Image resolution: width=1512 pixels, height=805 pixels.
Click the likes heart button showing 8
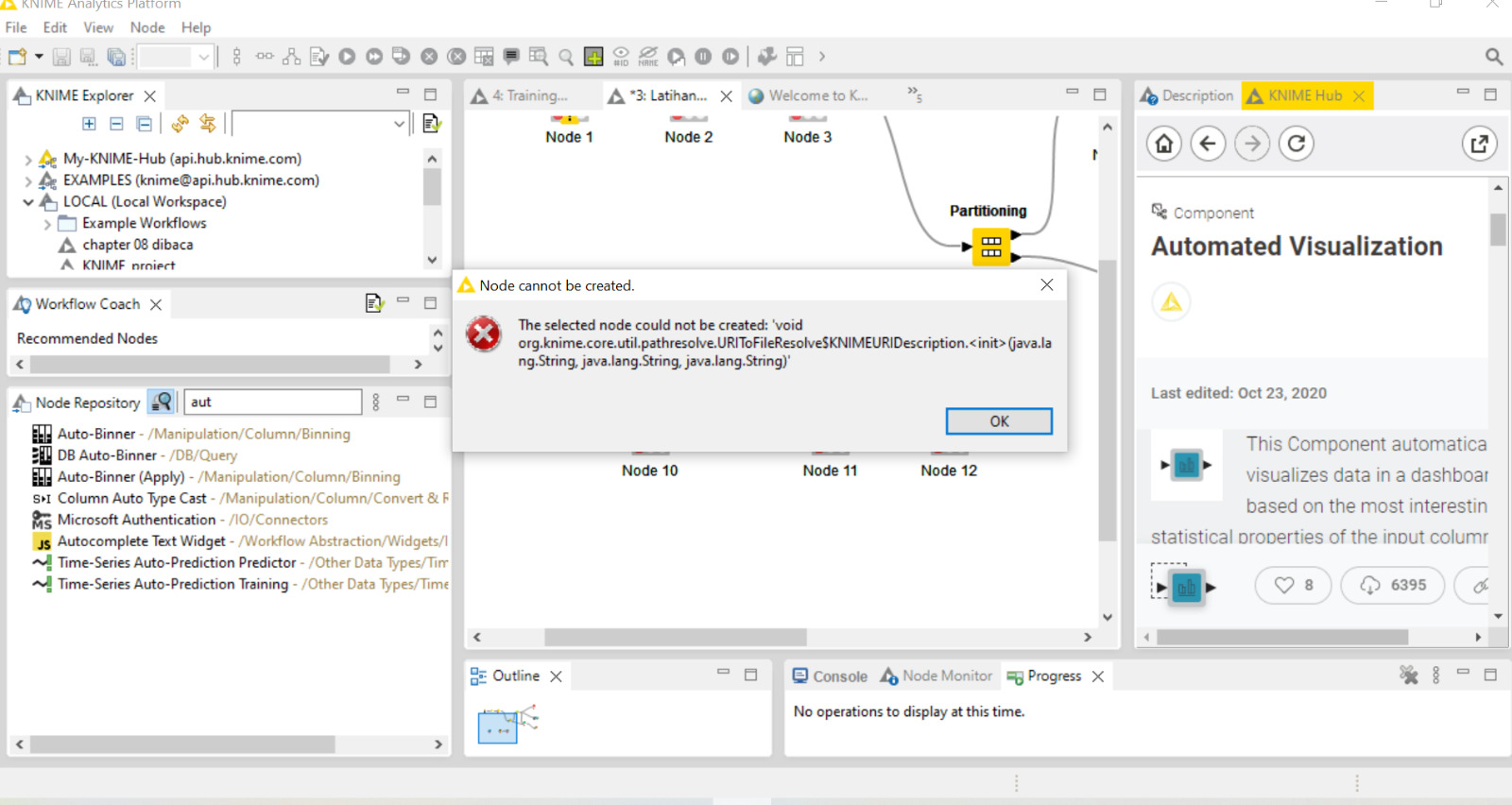click(x=1293, y=585)
